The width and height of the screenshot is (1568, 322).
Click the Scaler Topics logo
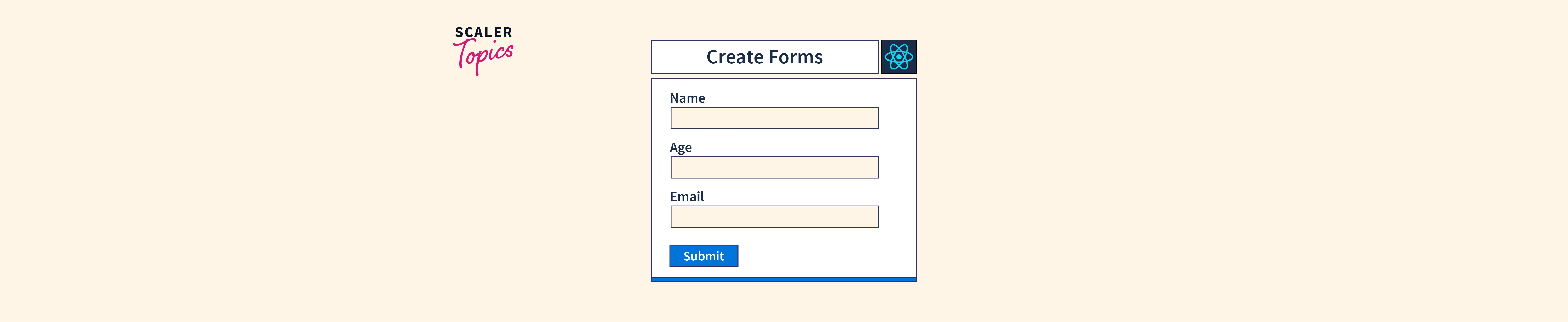coord(483,50)
